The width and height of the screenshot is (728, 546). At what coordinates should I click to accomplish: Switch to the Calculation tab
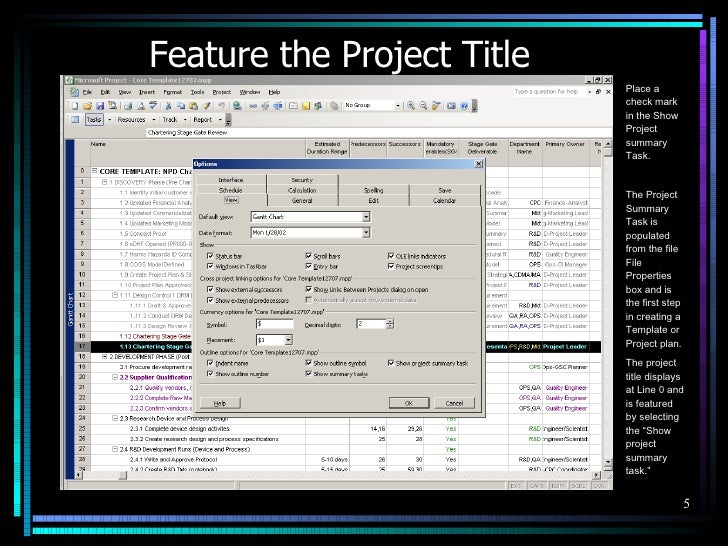coord(302,190)
